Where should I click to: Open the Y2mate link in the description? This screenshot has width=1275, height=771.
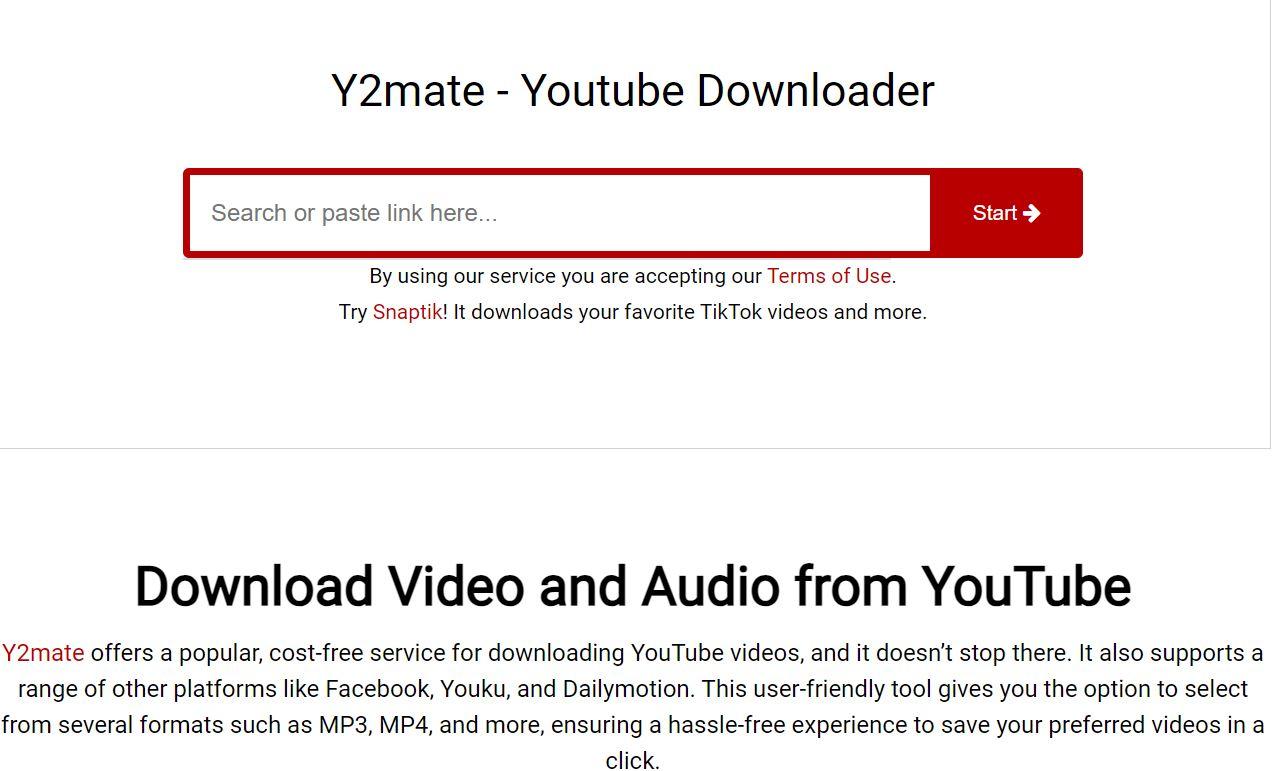(43, 653)
